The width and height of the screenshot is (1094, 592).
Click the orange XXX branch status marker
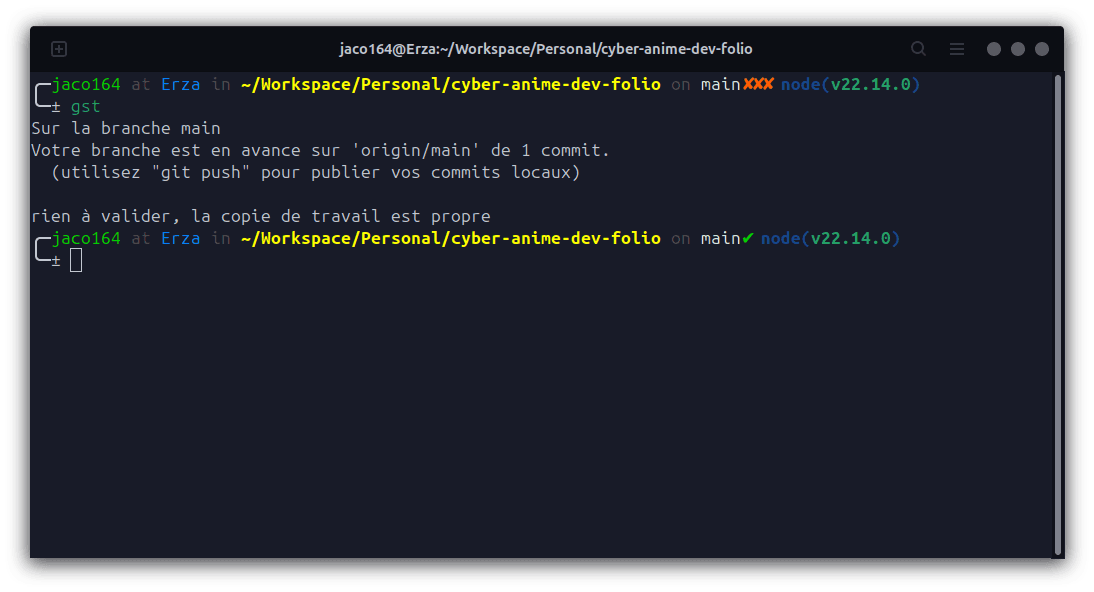(x=759, y=84)
